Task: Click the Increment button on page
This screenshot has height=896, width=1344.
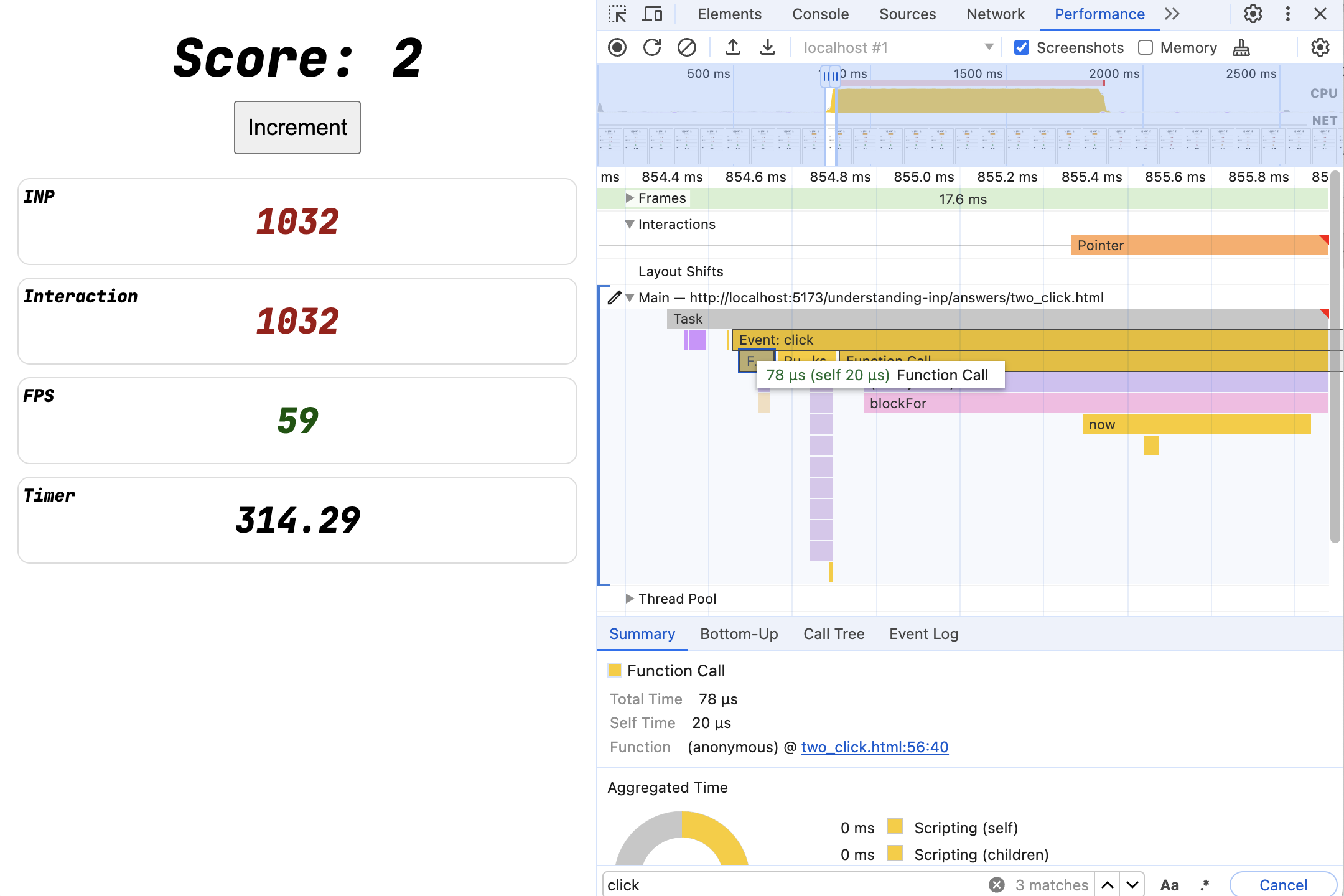Action: pyautogui.click(x=297, y=127)
